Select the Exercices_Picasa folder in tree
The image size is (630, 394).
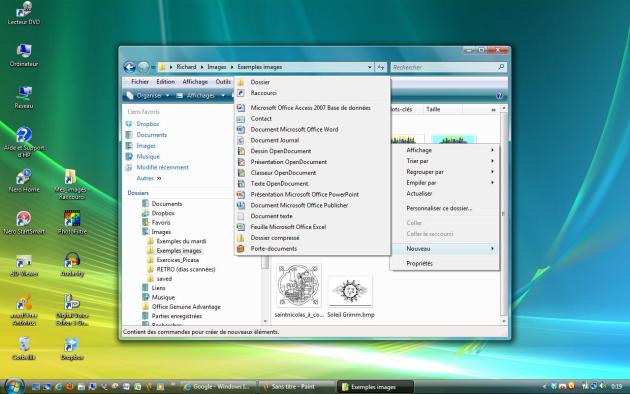[178, 260]
